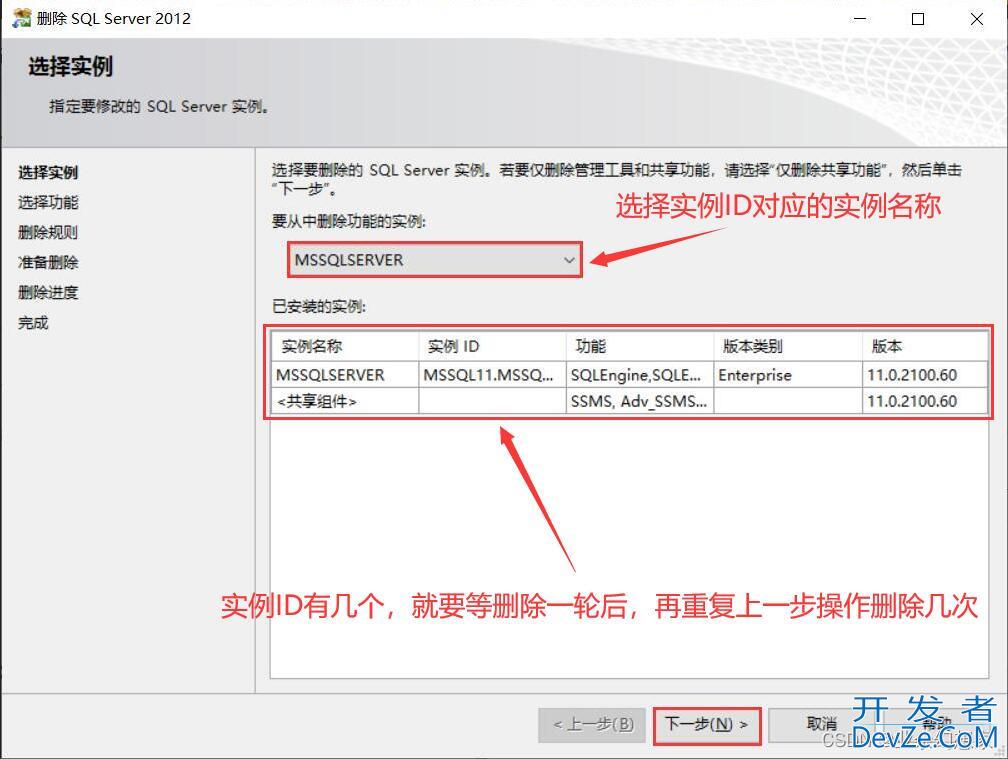Open the MSSQLSERVER instance dropdown
Image resolution: width=1008 pixels, height=759 pixels.
435,260
